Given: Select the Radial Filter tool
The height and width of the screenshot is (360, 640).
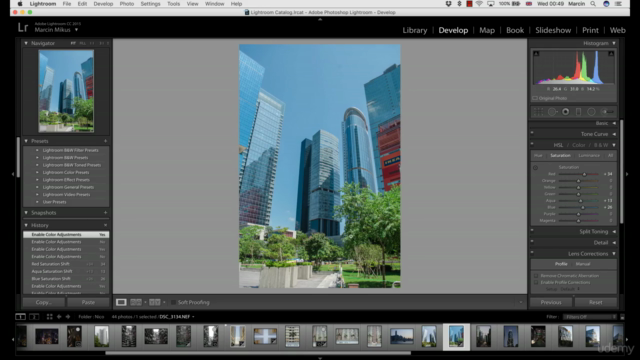Looking at the screenshot, I should pos(591,111).
